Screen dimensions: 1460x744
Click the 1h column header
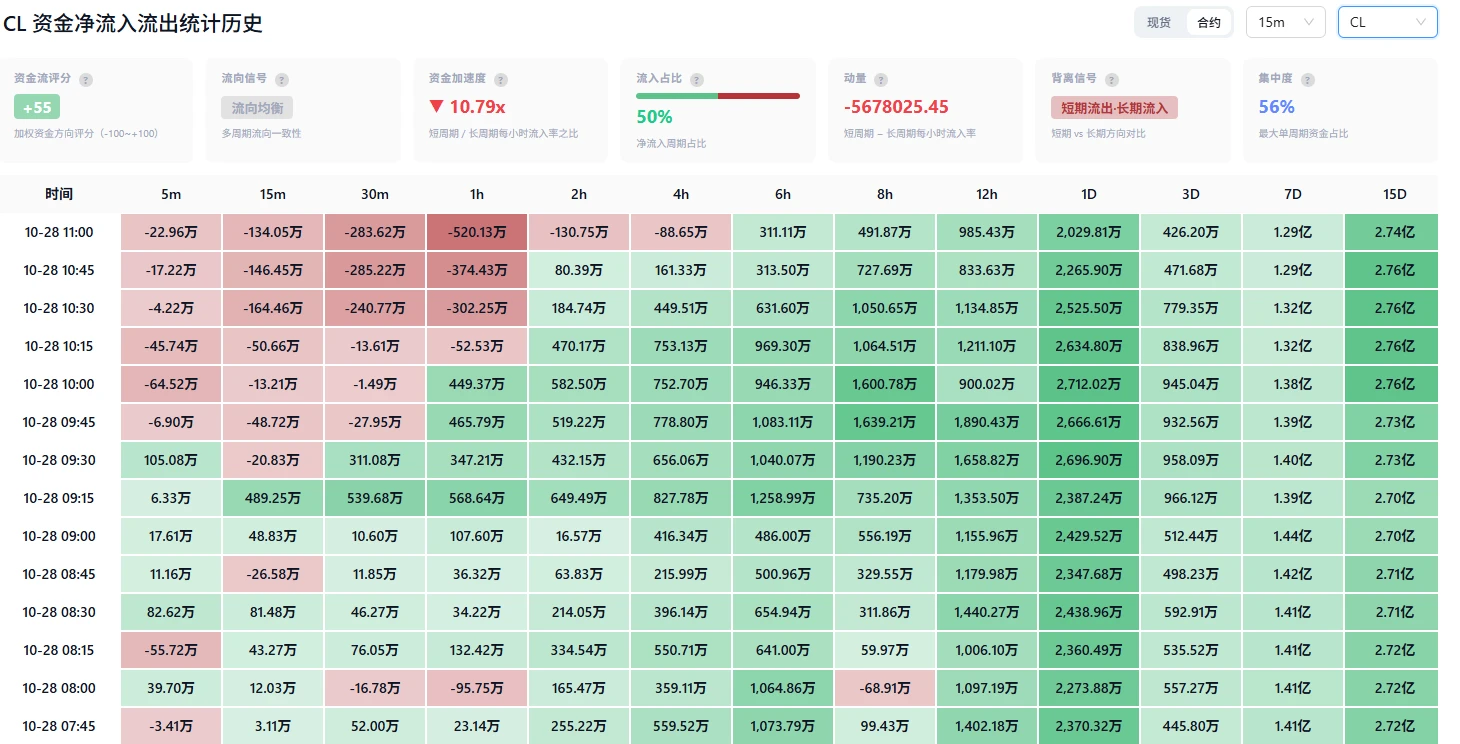tap(477, 194)
